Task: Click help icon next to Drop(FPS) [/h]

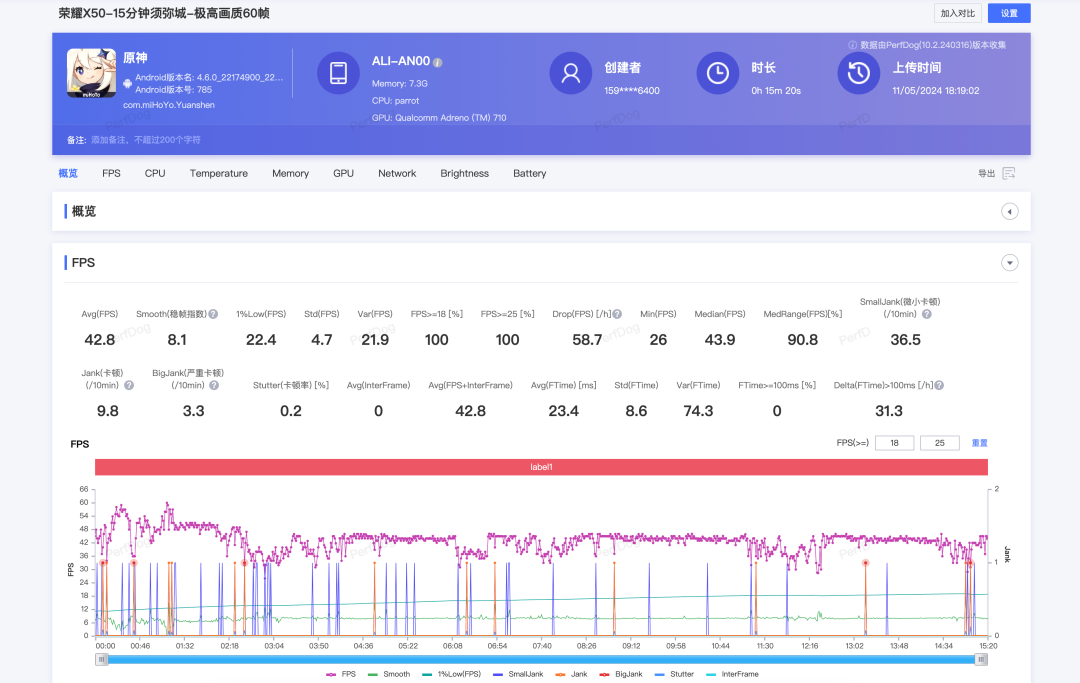Action: coord(617,314)
